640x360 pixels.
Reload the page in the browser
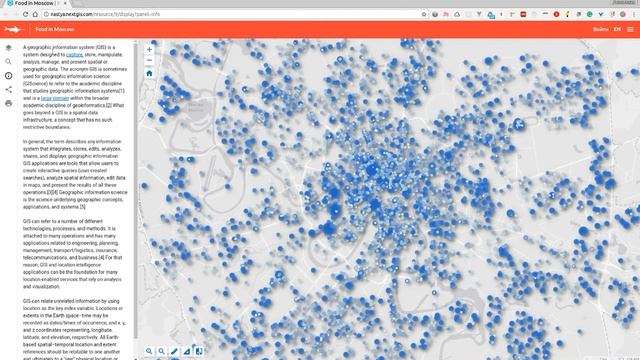[25, 14]
